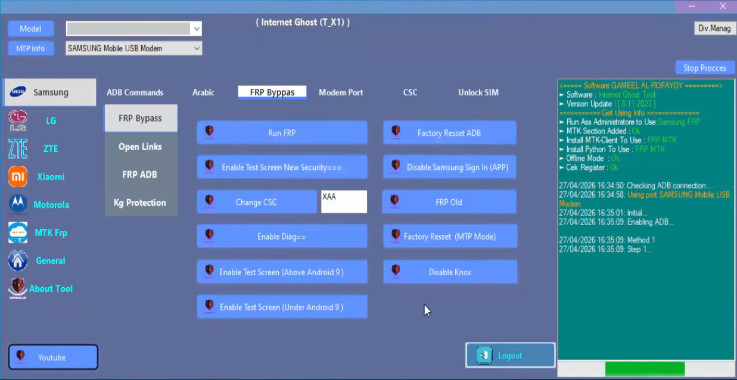Click the Logout door icon

click(x=484, y=355)
